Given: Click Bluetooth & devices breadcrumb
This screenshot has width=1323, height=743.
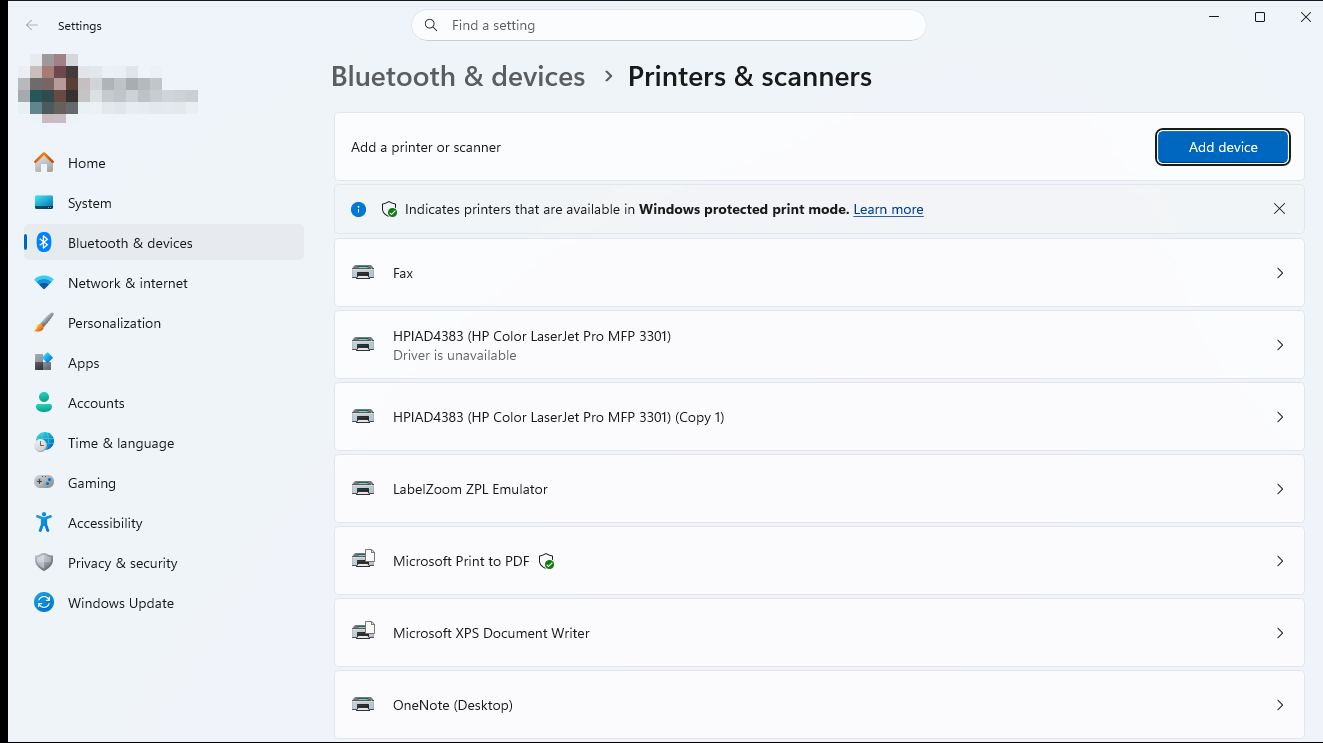Looking at the screenshot, I should tap(458, 77).
